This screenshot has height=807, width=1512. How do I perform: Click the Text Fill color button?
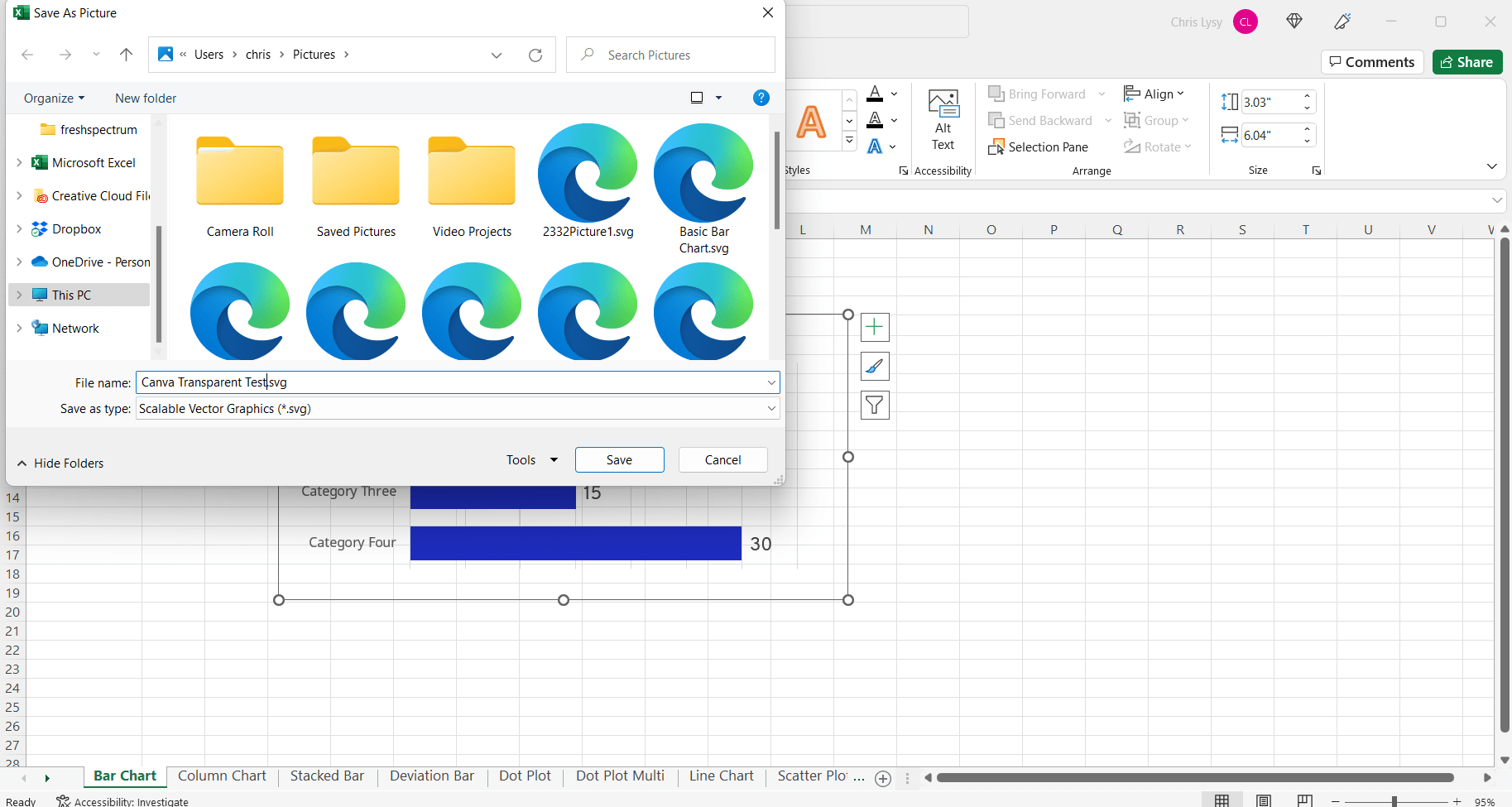click(x=875, y=94)
